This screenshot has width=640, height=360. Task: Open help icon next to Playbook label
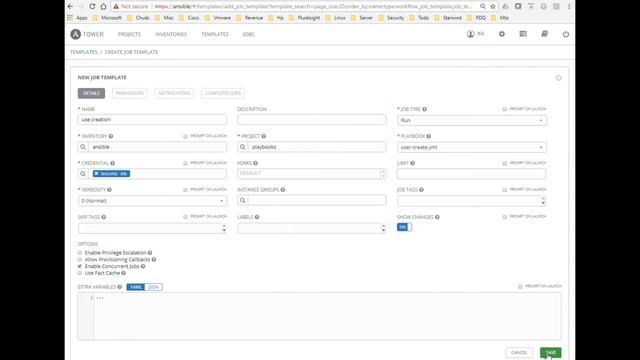tap(429, 136)
